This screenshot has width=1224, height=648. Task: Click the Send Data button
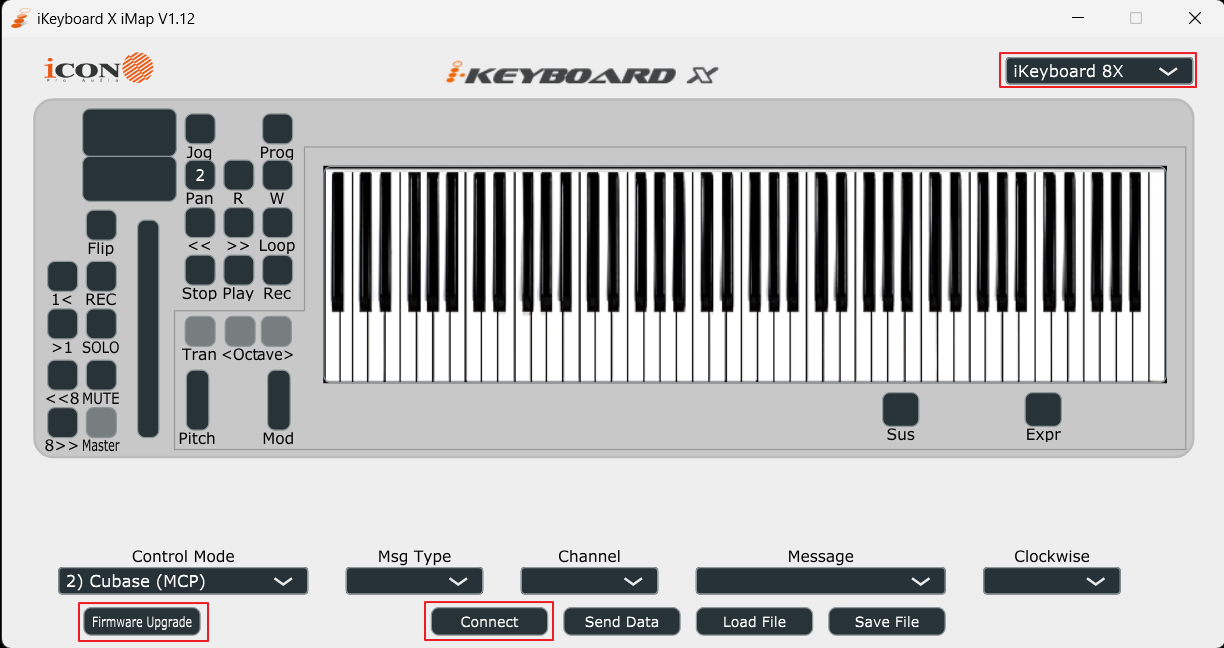coord(622,622)
